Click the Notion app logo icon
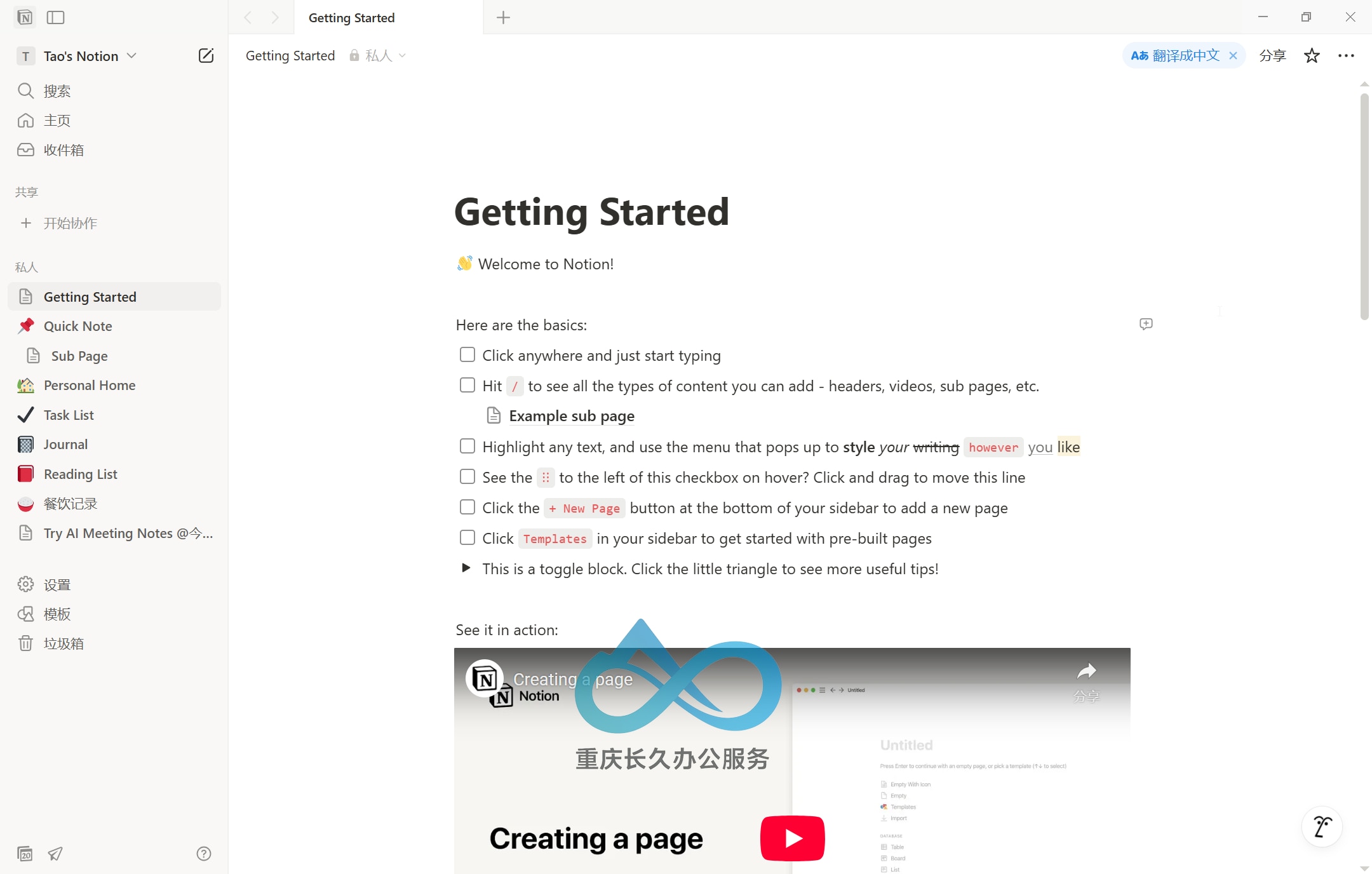The image size is (1372, 874). click(25, 17)
